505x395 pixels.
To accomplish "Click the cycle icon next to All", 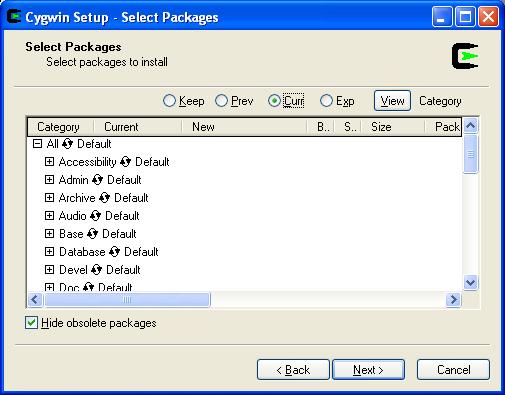I will click(67, 144).
